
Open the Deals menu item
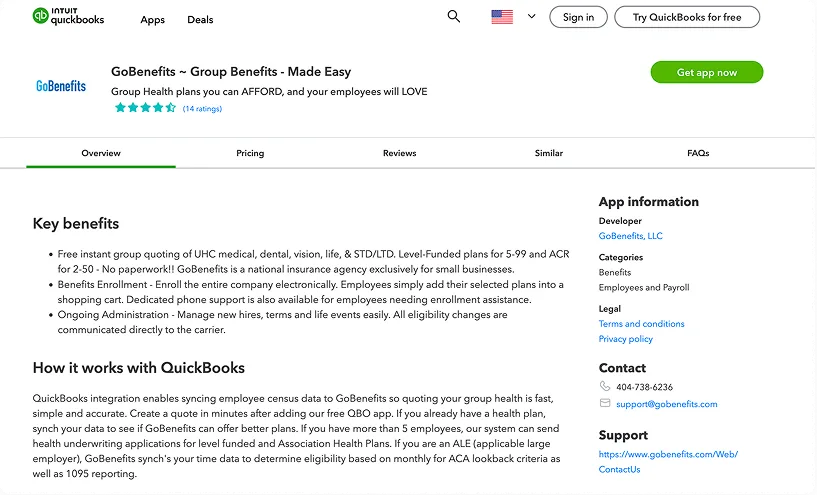200,20
